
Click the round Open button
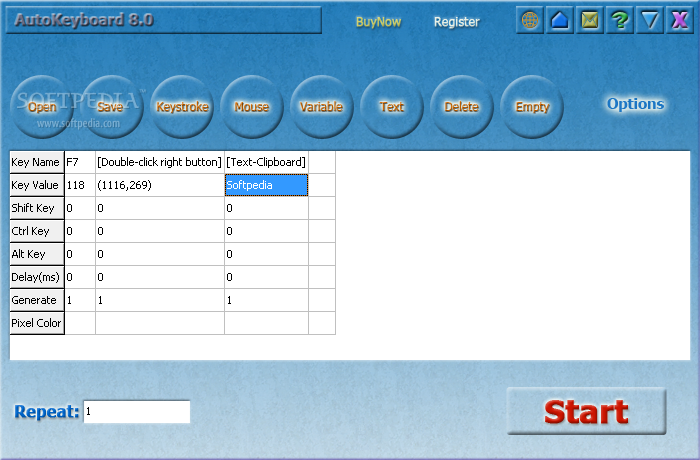click(42, 107)
